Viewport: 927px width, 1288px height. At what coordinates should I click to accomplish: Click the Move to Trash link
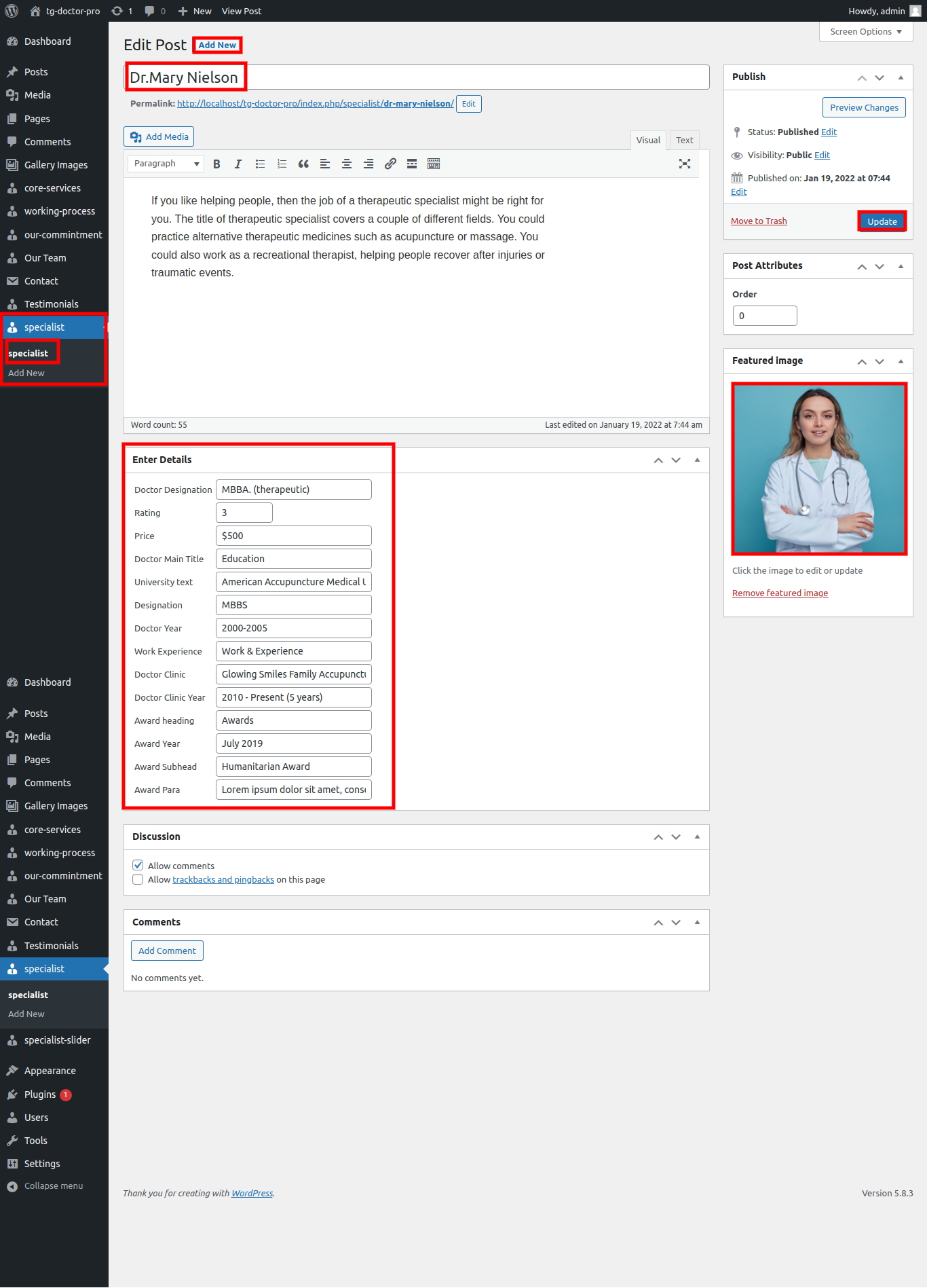pos(759,221)
